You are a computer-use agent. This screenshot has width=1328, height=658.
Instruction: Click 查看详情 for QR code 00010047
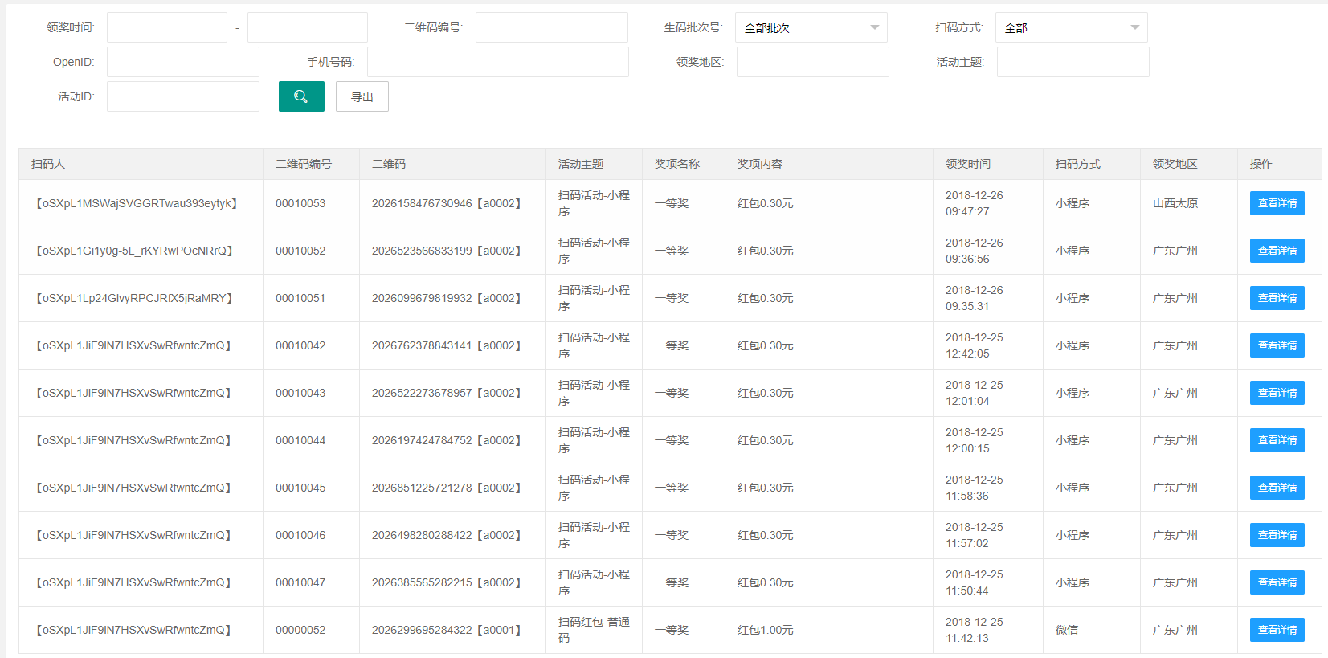(1277, 582)
